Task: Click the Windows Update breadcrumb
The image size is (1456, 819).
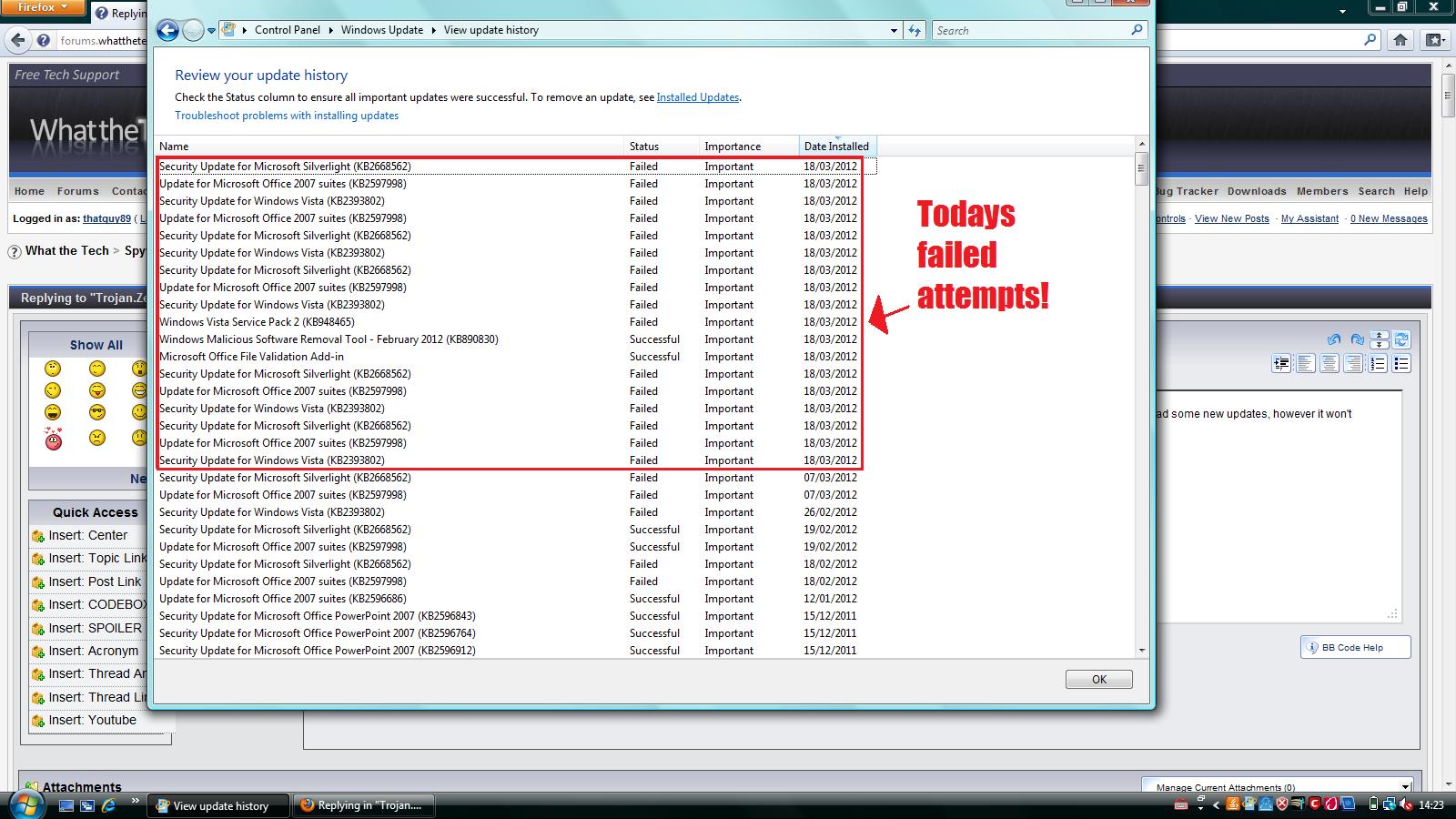Action: 382,30
